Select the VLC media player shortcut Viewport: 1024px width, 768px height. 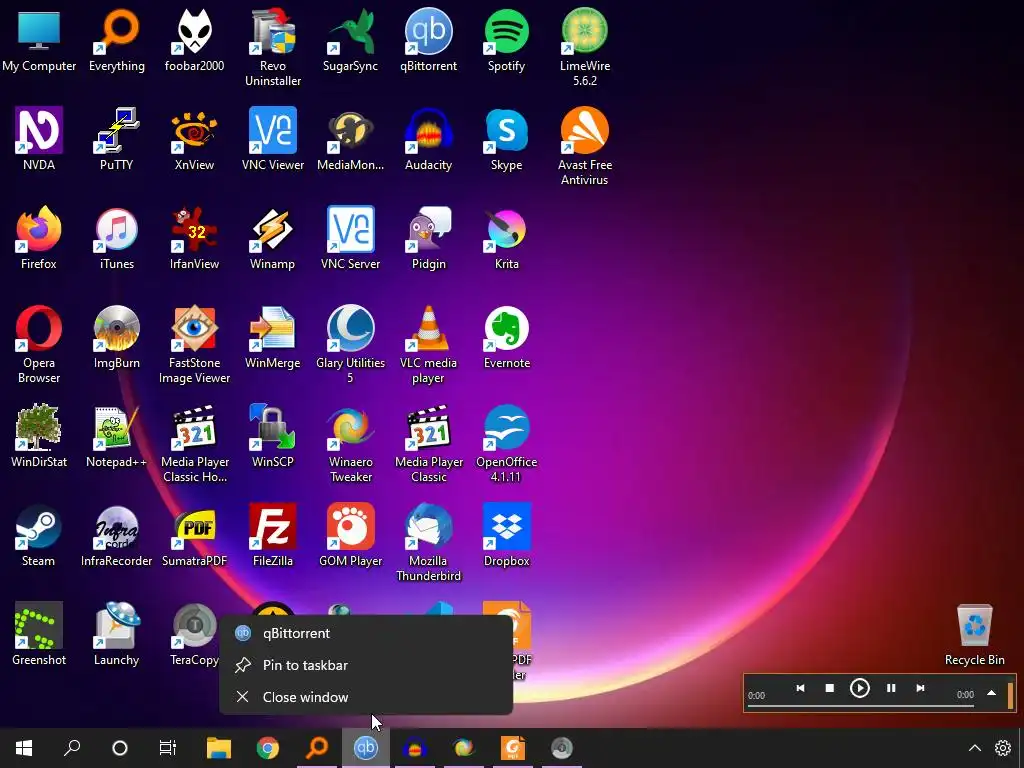(x=429, y=345)
